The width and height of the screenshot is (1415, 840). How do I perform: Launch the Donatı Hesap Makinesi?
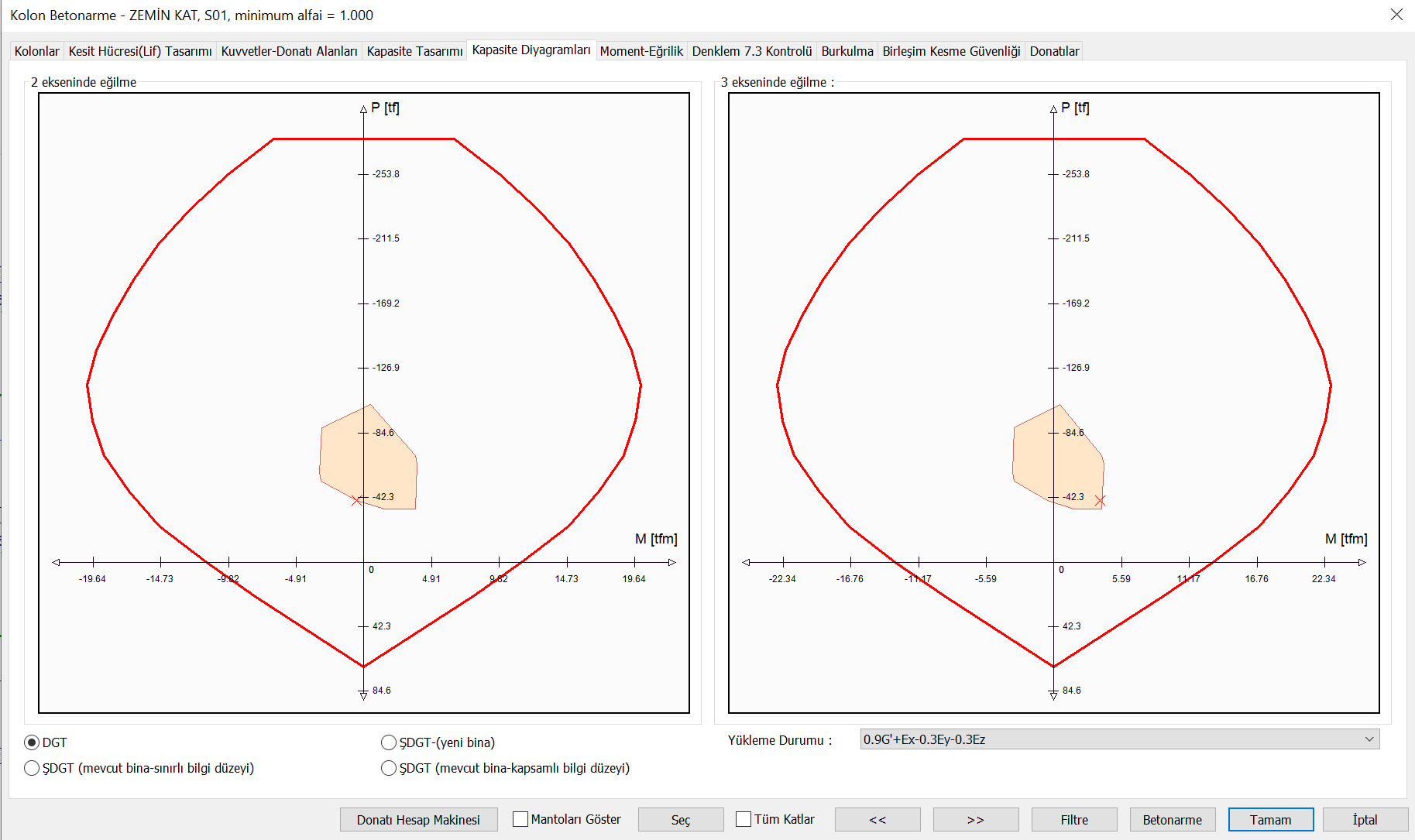[418, 819]
